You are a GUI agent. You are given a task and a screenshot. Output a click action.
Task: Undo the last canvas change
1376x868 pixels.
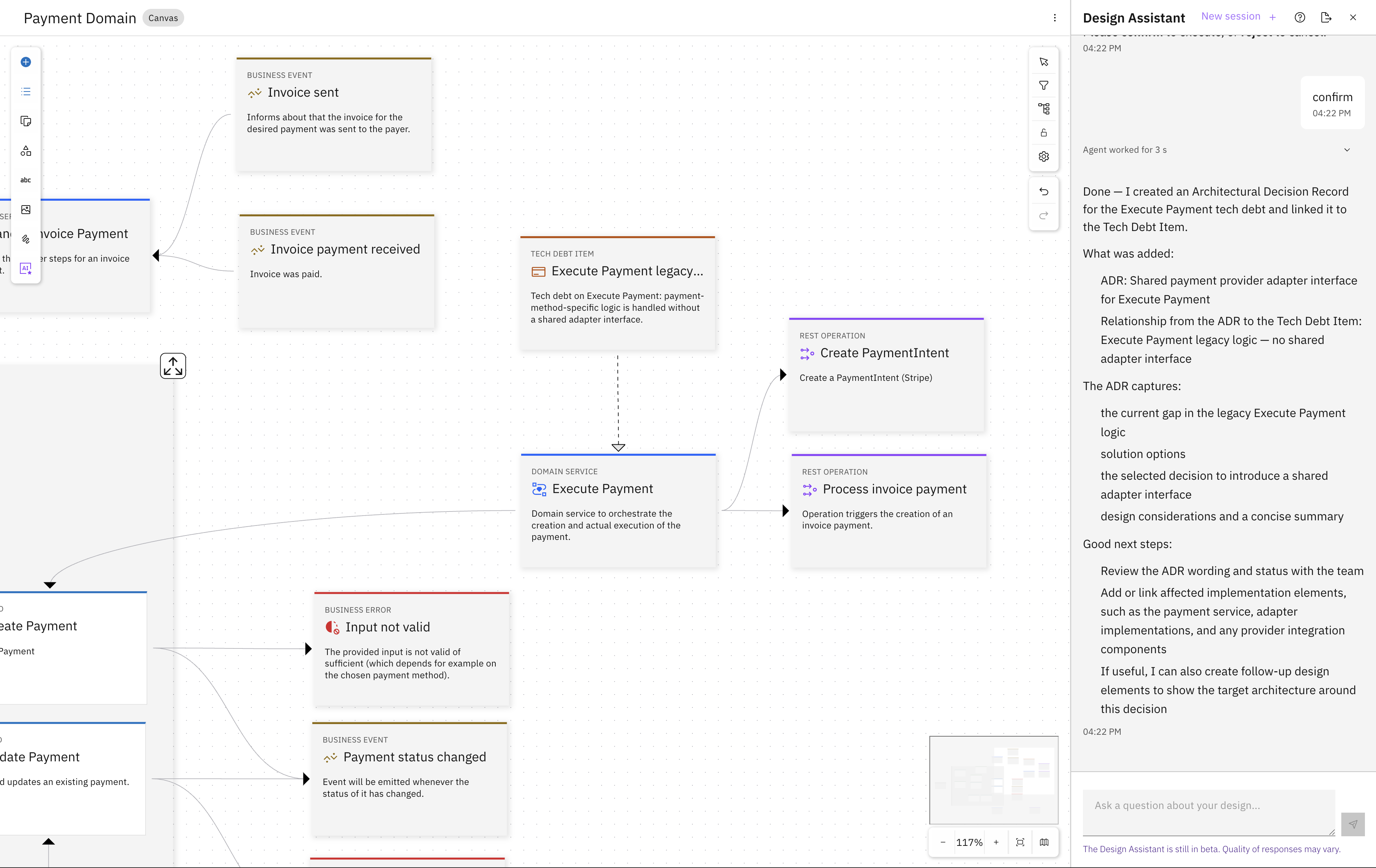pos(1043,192)
